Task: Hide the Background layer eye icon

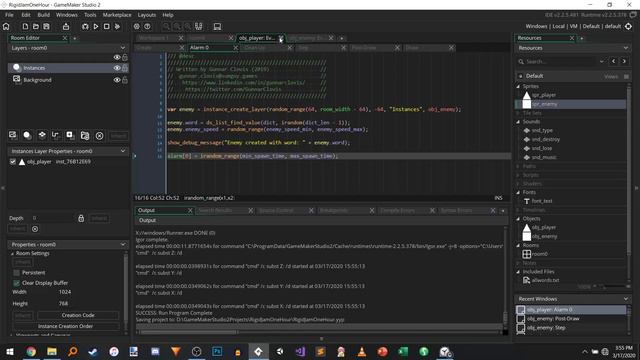Action: coord(117,80)
